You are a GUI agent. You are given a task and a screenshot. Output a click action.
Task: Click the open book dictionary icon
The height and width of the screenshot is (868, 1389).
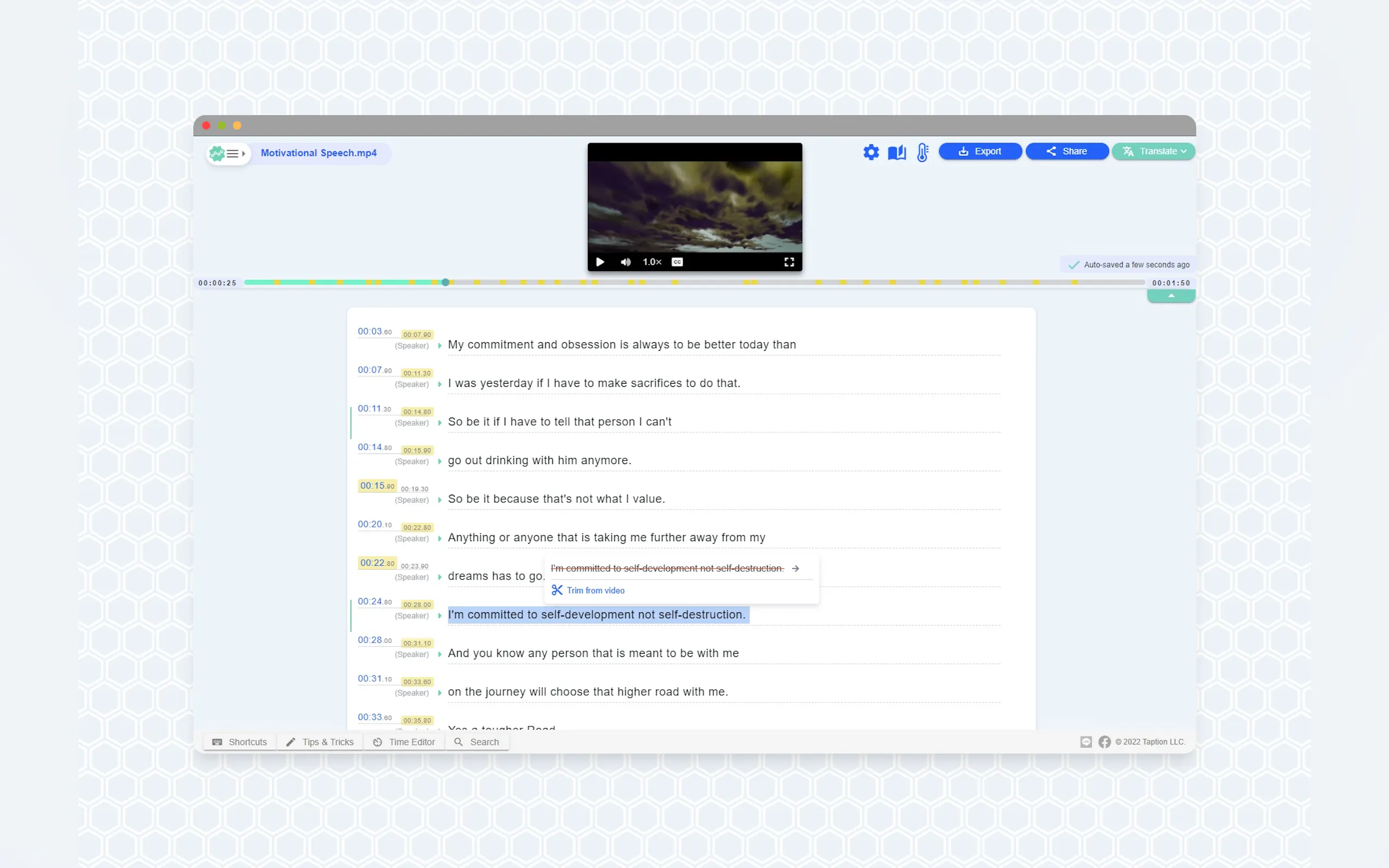tap(896, 152)
